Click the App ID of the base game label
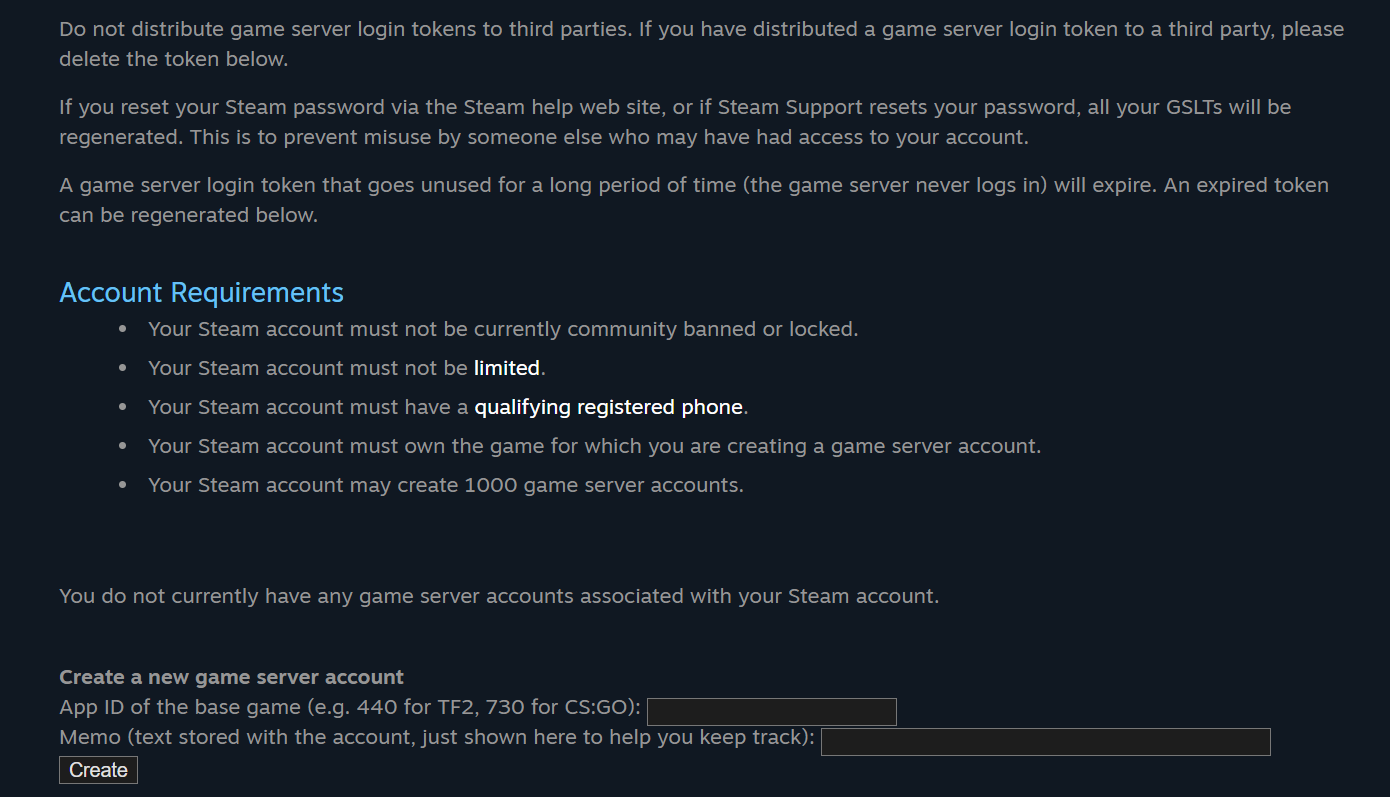 [350, 707]
